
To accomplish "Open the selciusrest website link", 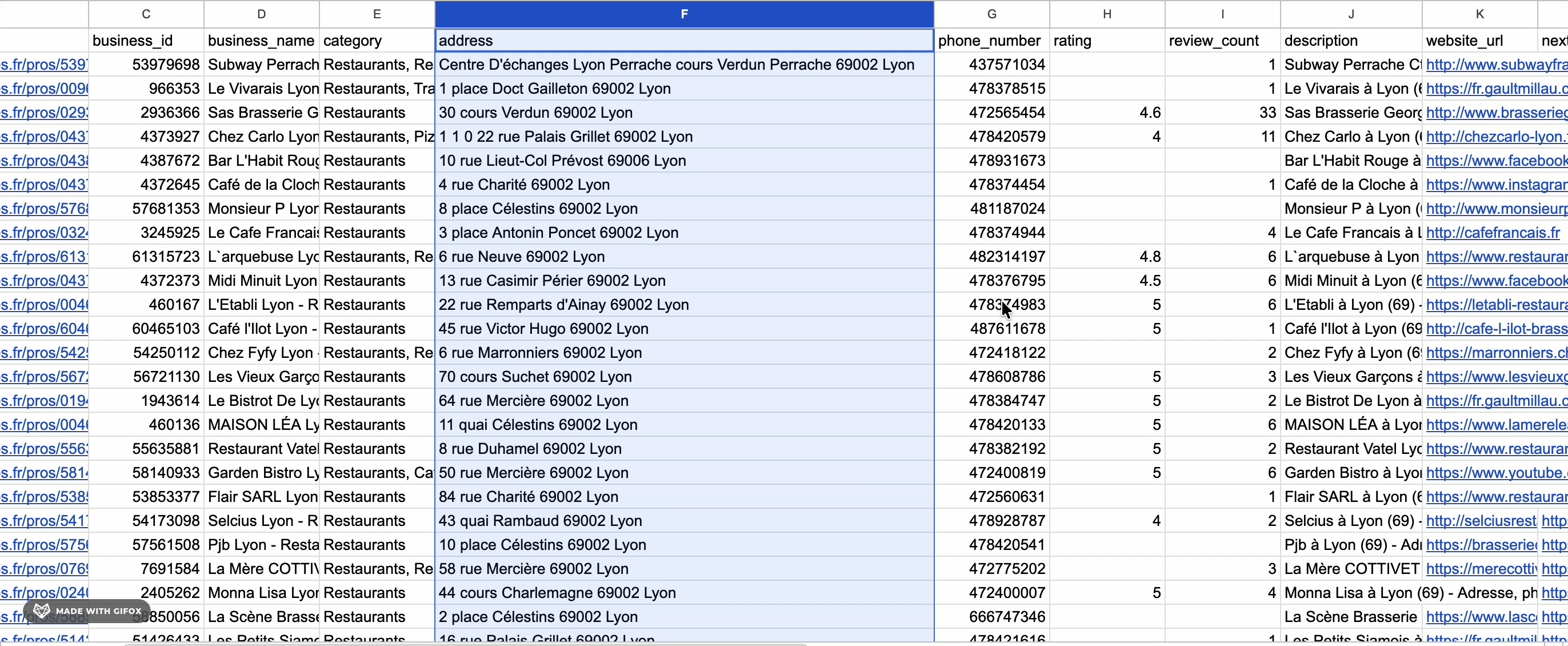I will coord(1481,521).
